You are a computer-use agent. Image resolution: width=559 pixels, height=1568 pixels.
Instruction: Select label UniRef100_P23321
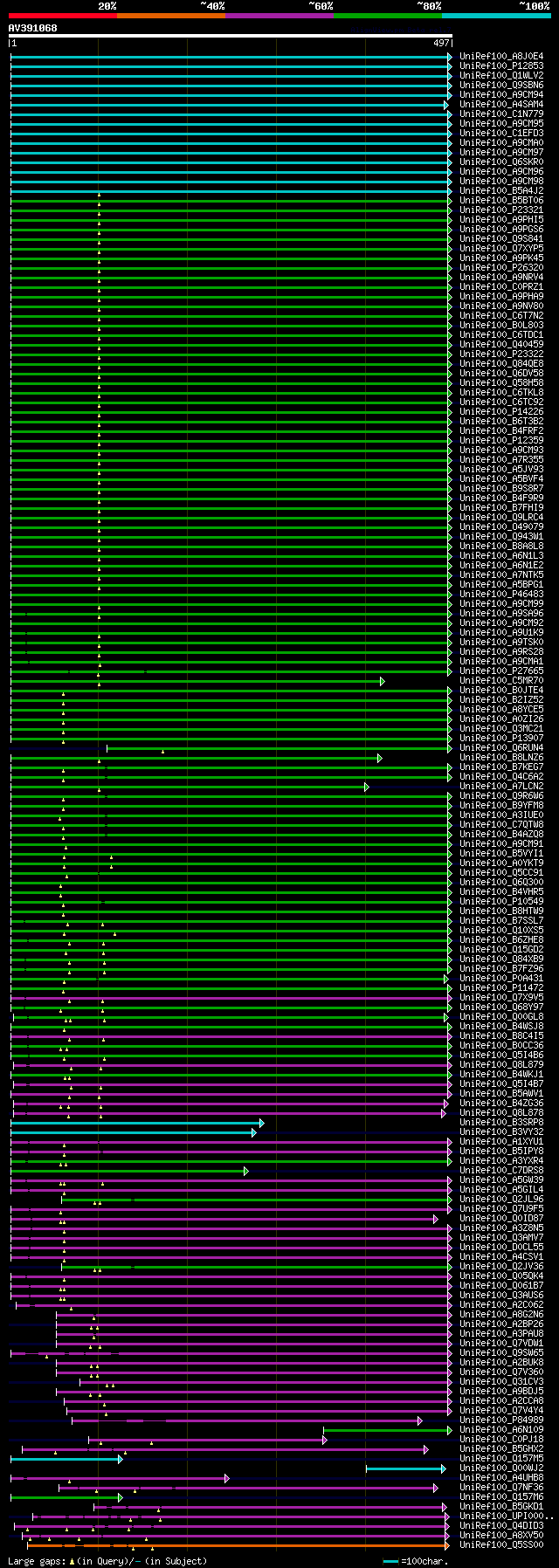coord(501,210)
